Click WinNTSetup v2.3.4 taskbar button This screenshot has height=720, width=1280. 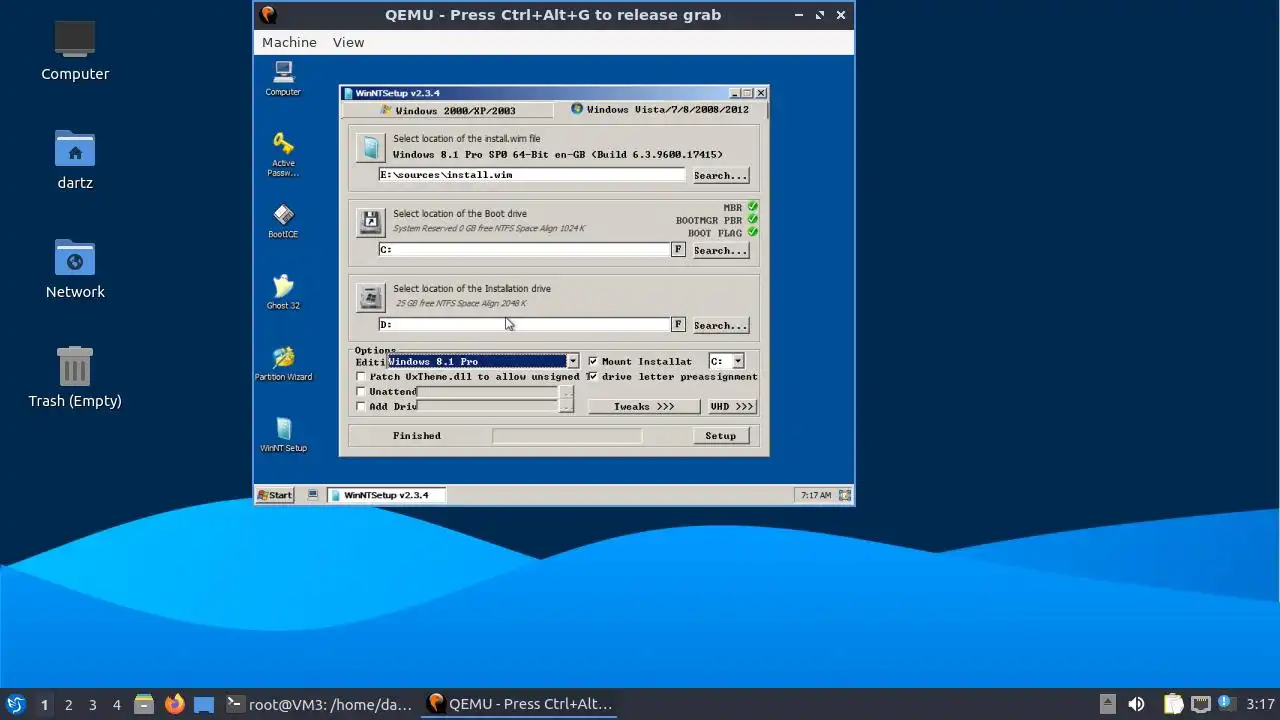click(386, 495)
